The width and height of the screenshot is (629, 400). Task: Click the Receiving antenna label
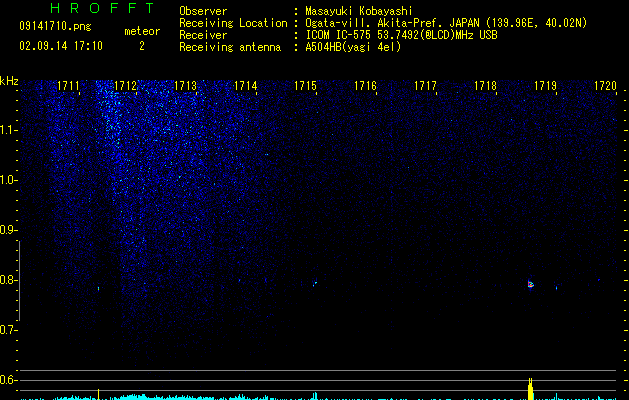[x=230, y=47]
